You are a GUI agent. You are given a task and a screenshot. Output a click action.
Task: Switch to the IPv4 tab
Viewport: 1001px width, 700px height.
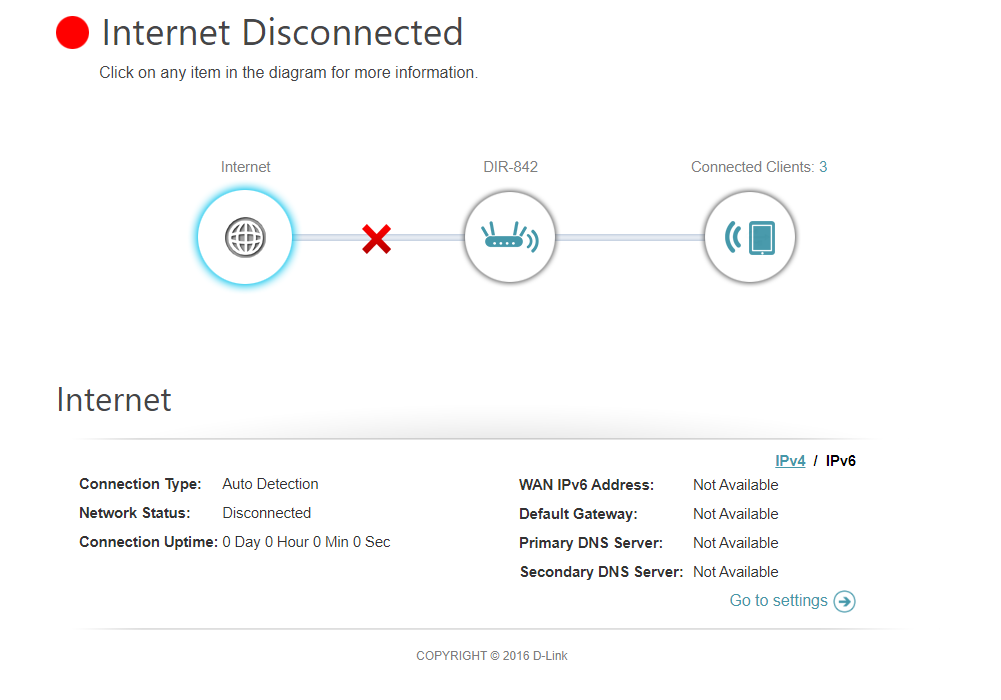790,461
